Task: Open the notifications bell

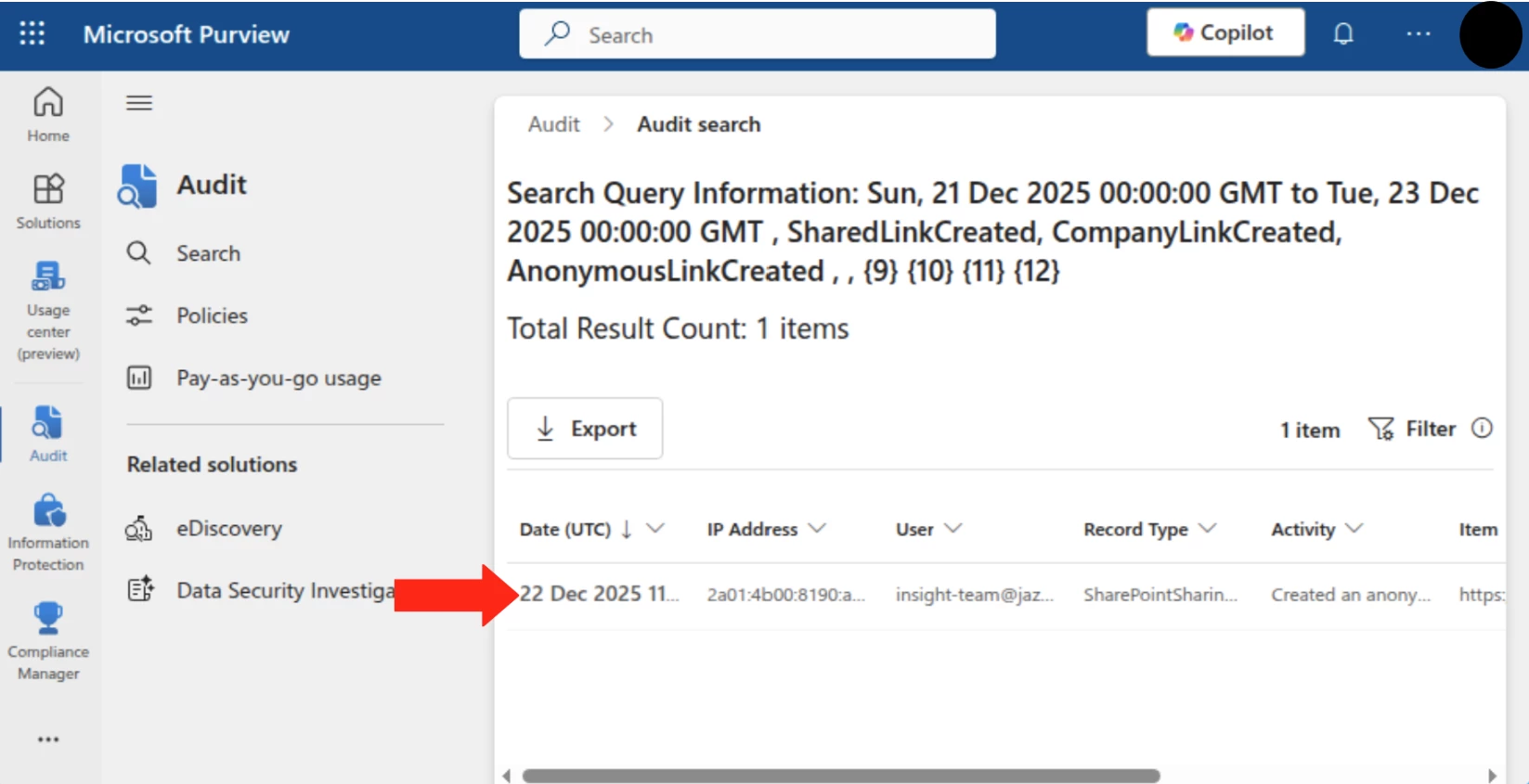Action: click(x=1343, y=34)
